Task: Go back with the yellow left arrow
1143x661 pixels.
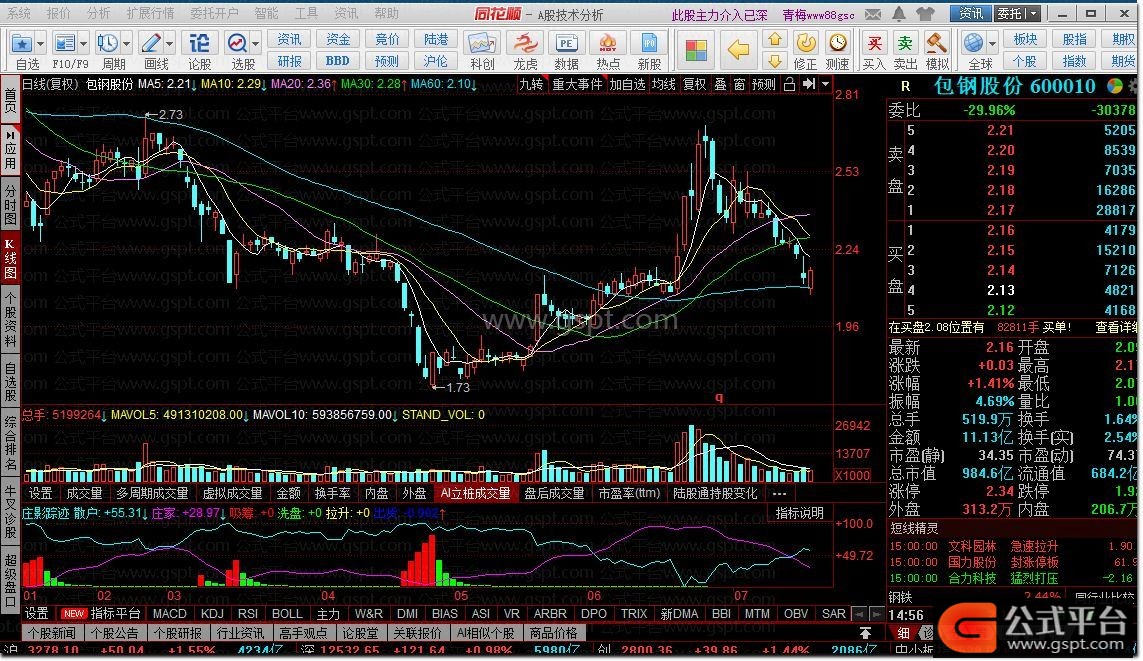Action: pos(738,50)
